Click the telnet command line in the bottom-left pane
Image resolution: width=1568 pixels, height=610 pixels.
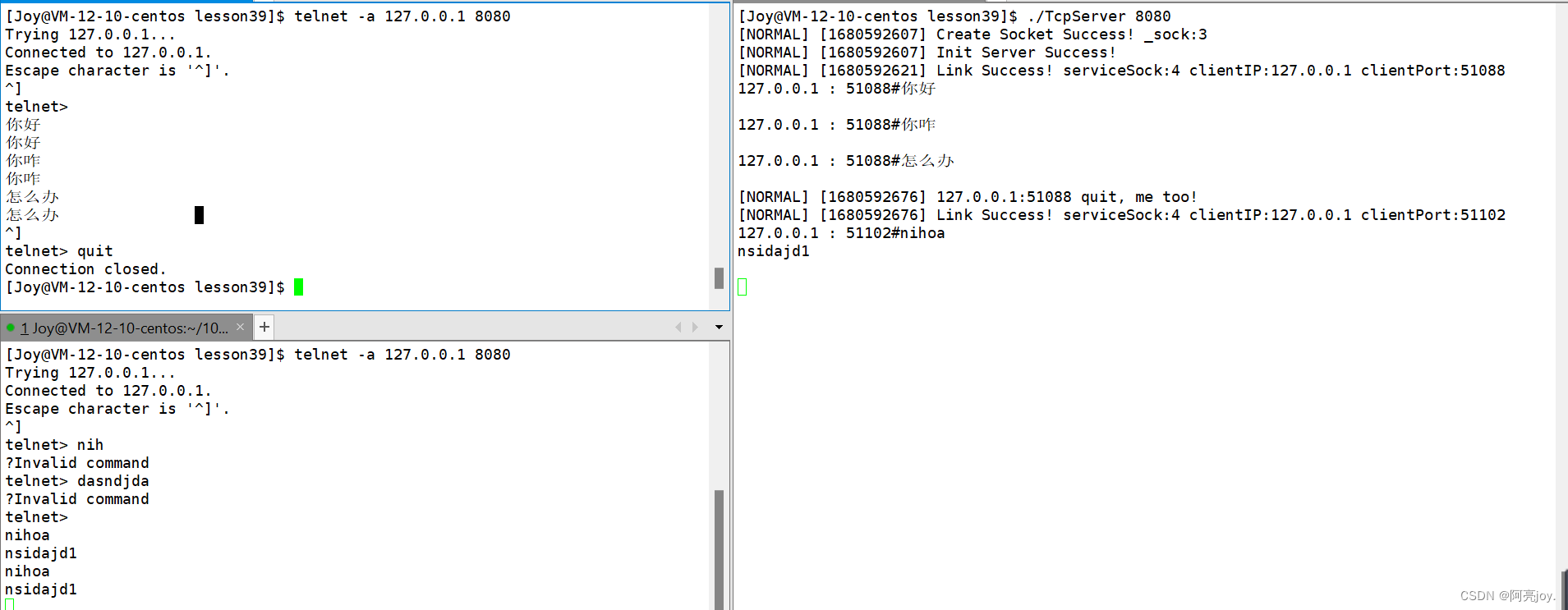pyautogui.click(x=258, y=355)
